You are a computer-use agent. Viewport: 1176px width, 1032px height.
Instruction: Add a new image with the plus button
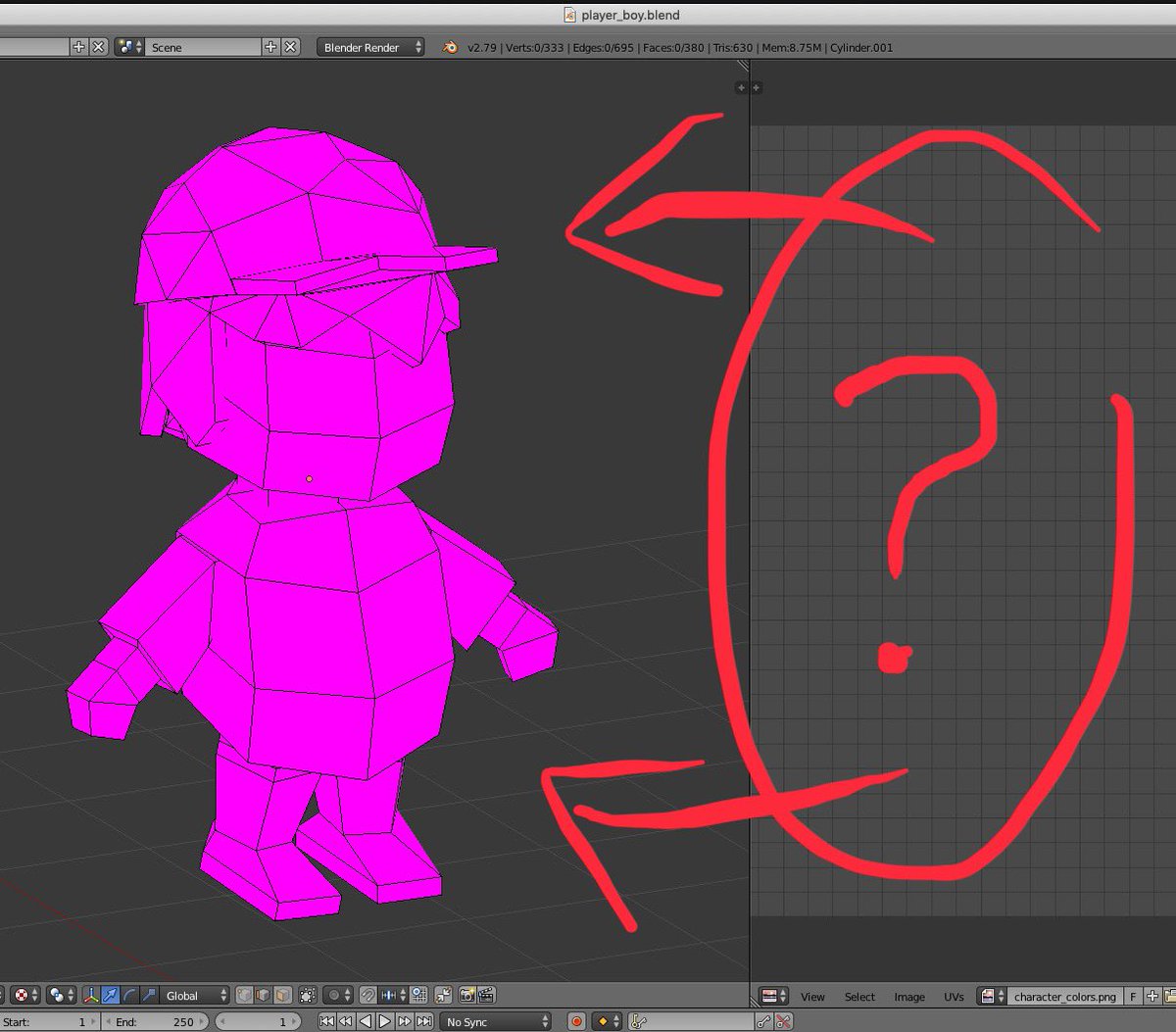(x=1152, y=997)
